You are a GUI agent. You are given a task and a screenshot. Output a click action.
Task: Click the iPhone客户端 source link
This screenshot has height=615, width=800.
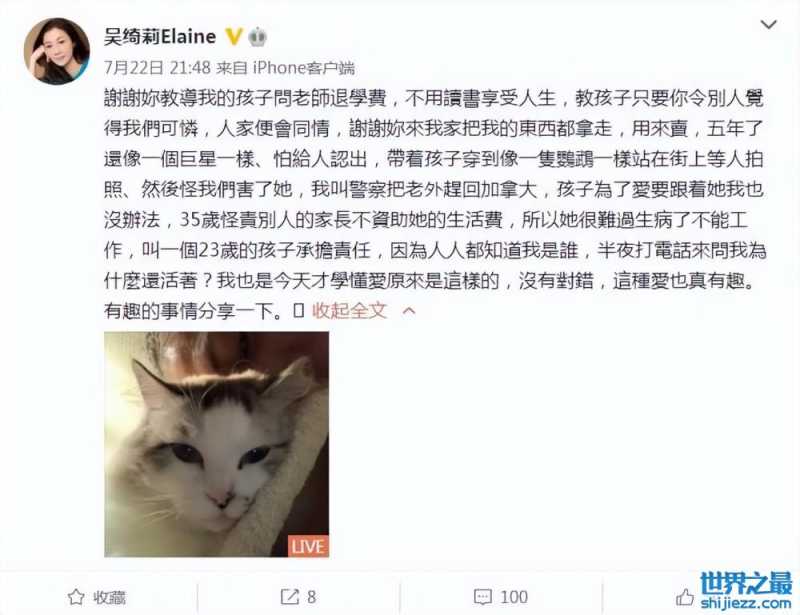pyautogui.click(x=304, y=67)
